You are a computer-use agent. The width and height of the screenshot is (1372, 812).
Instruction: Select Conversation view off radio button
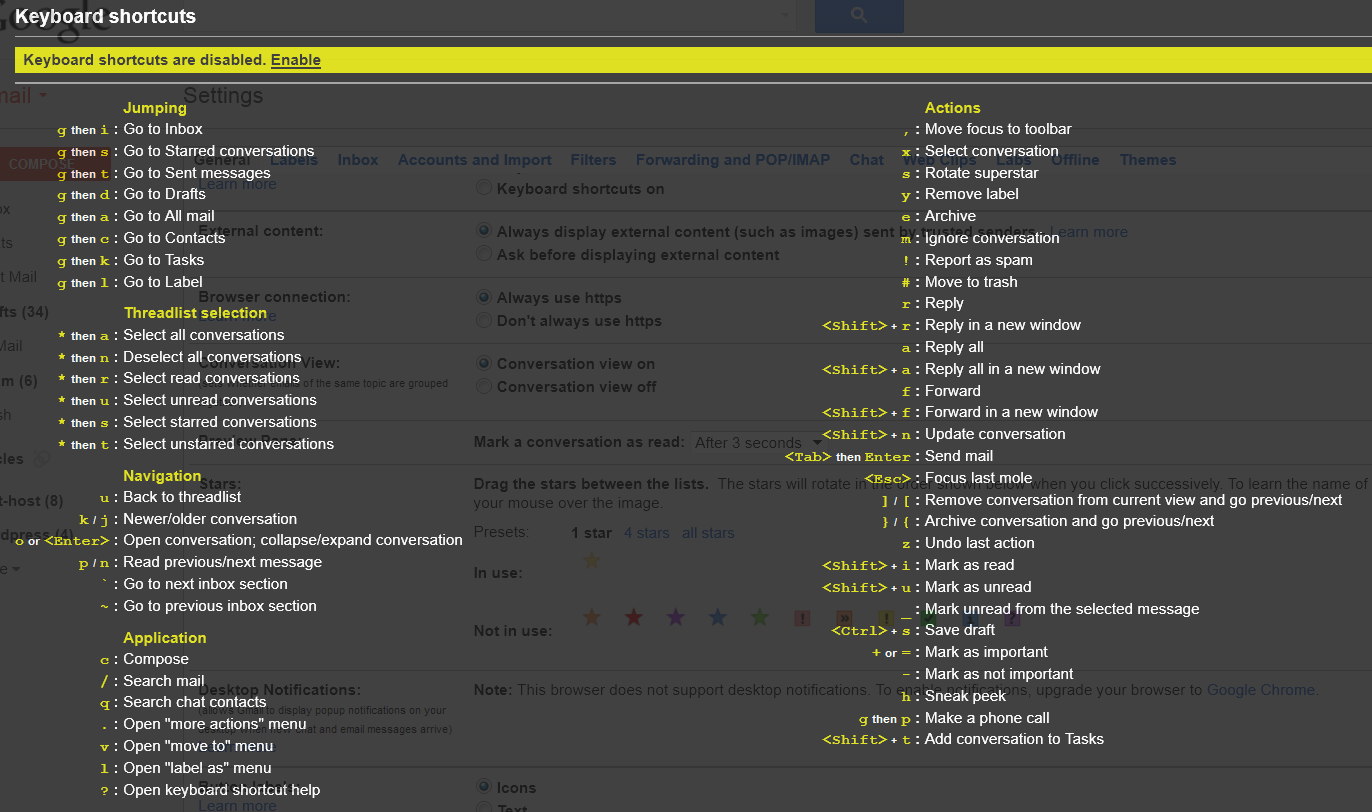click(484, 386)
